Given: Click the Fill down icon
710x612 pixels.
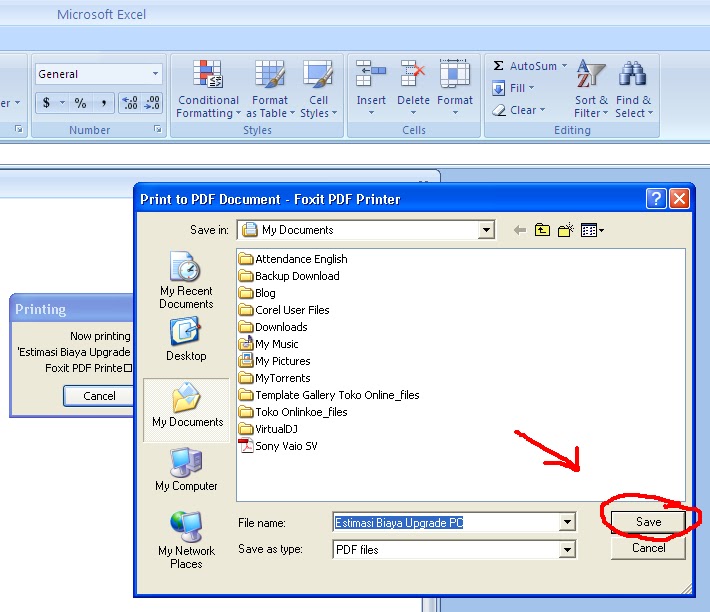Looking at the screenshot, I should [499, 88].
